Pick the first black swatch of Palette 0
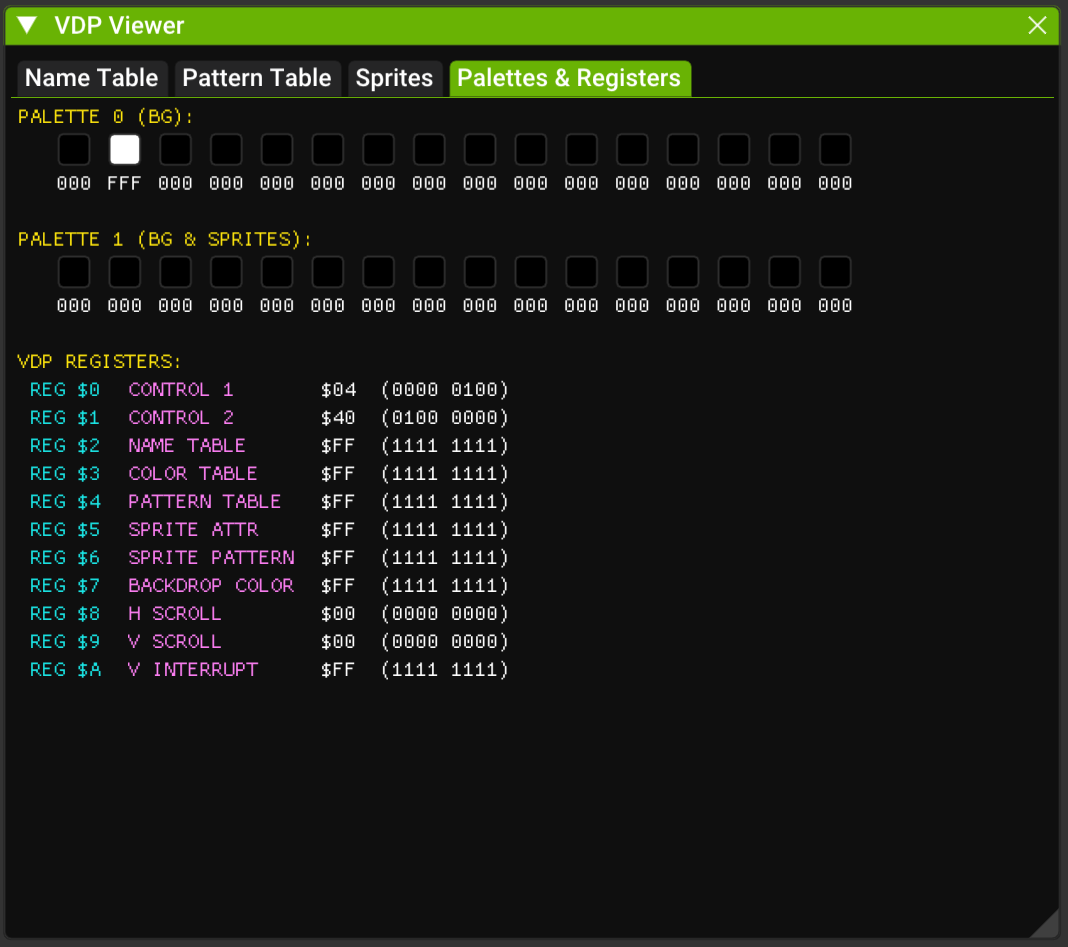The height and width of the screenshot is (947, 1068). (74, 149)
